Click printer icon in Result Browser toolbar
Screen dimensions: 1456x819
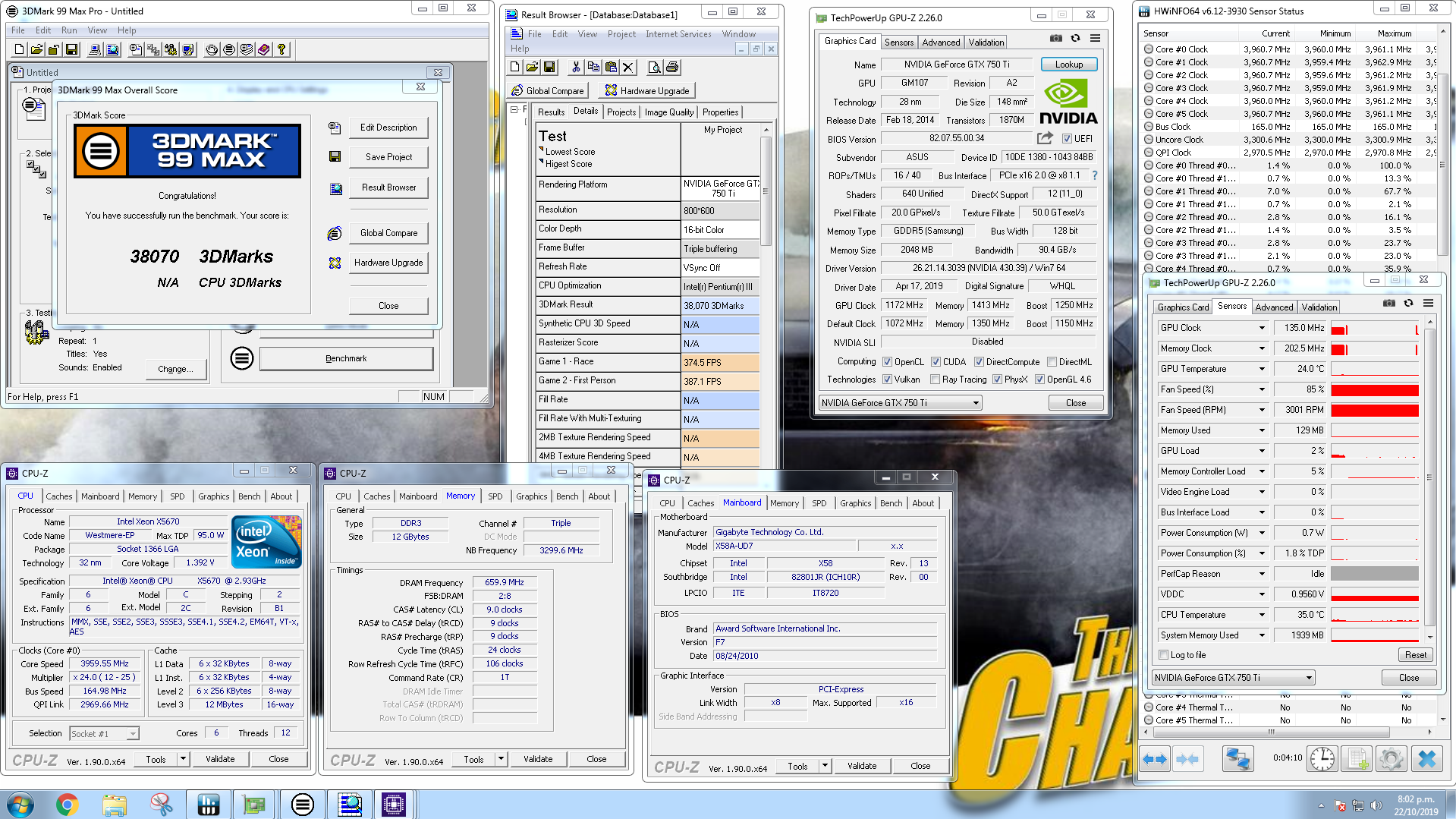(x=672, y=67)
